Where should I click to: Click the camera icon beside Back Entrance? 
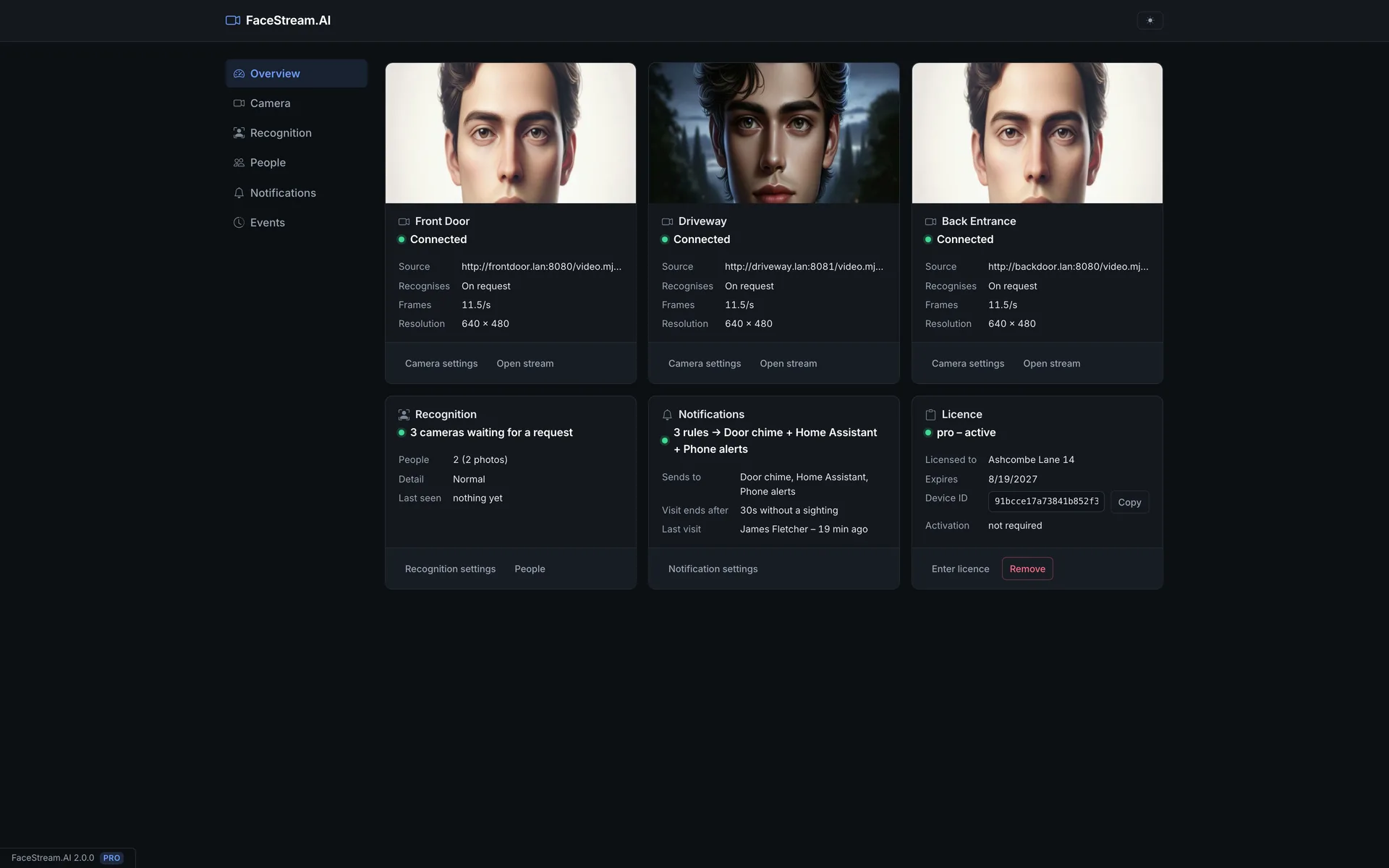click(931, 221)
